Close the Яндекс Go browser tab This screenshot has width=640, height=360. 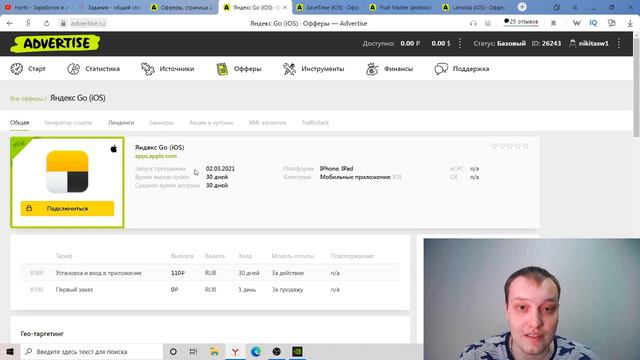285,7
